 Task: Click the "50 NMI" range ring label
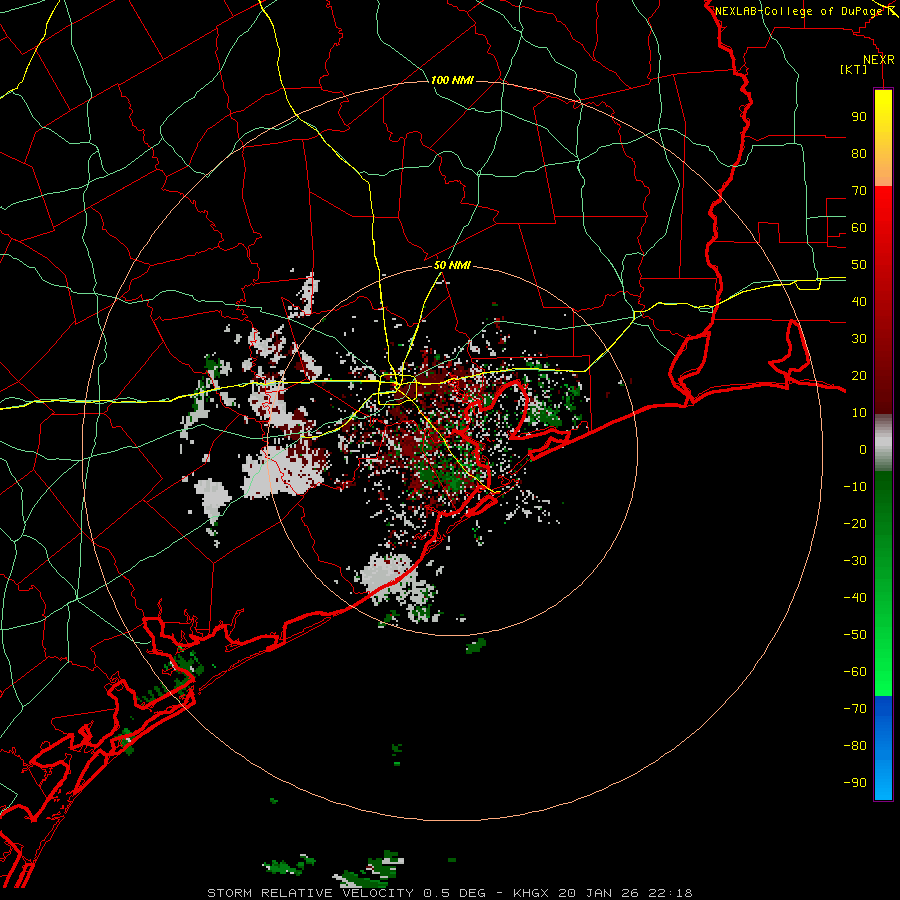(x=452, y=265)
